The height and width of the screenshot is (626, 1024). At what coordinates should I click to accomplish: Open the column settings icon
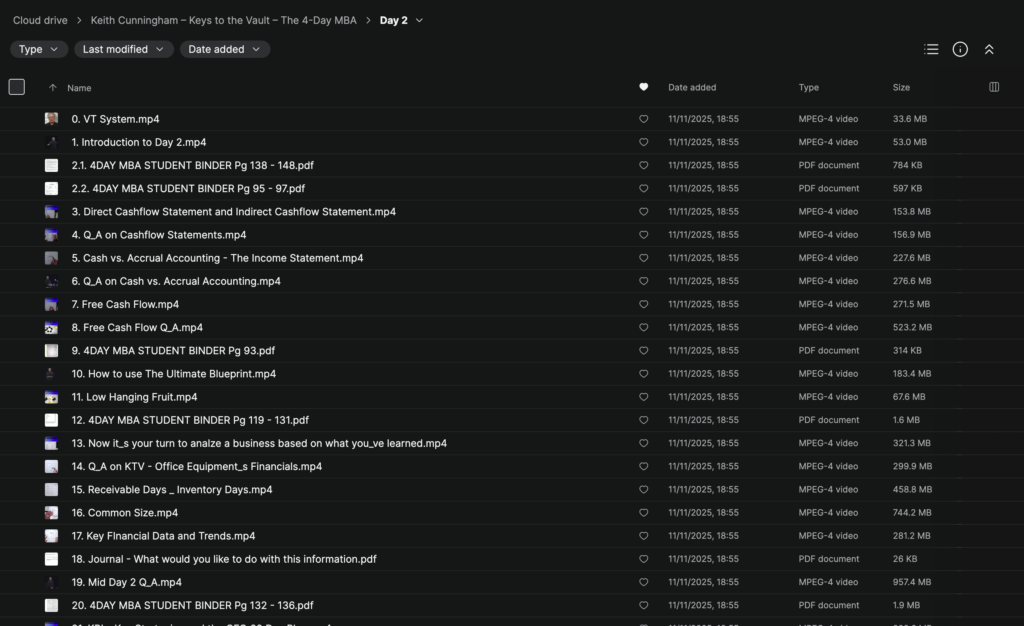coord(994,87)
